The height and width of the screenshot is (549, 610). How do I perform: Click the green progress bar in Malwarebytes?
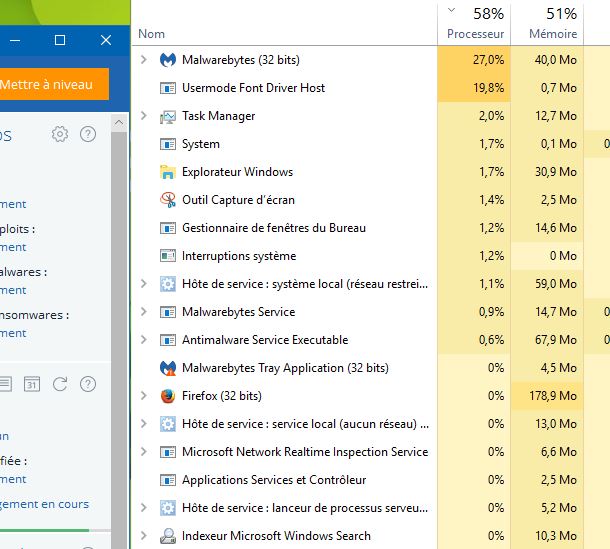pyautogui.click(x=44, y=530)
